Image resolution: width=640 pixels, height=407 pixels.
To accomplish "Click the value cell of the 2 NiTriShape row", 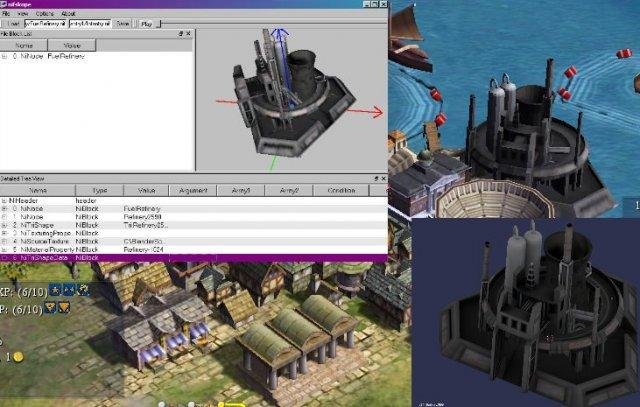I will 146,225.
